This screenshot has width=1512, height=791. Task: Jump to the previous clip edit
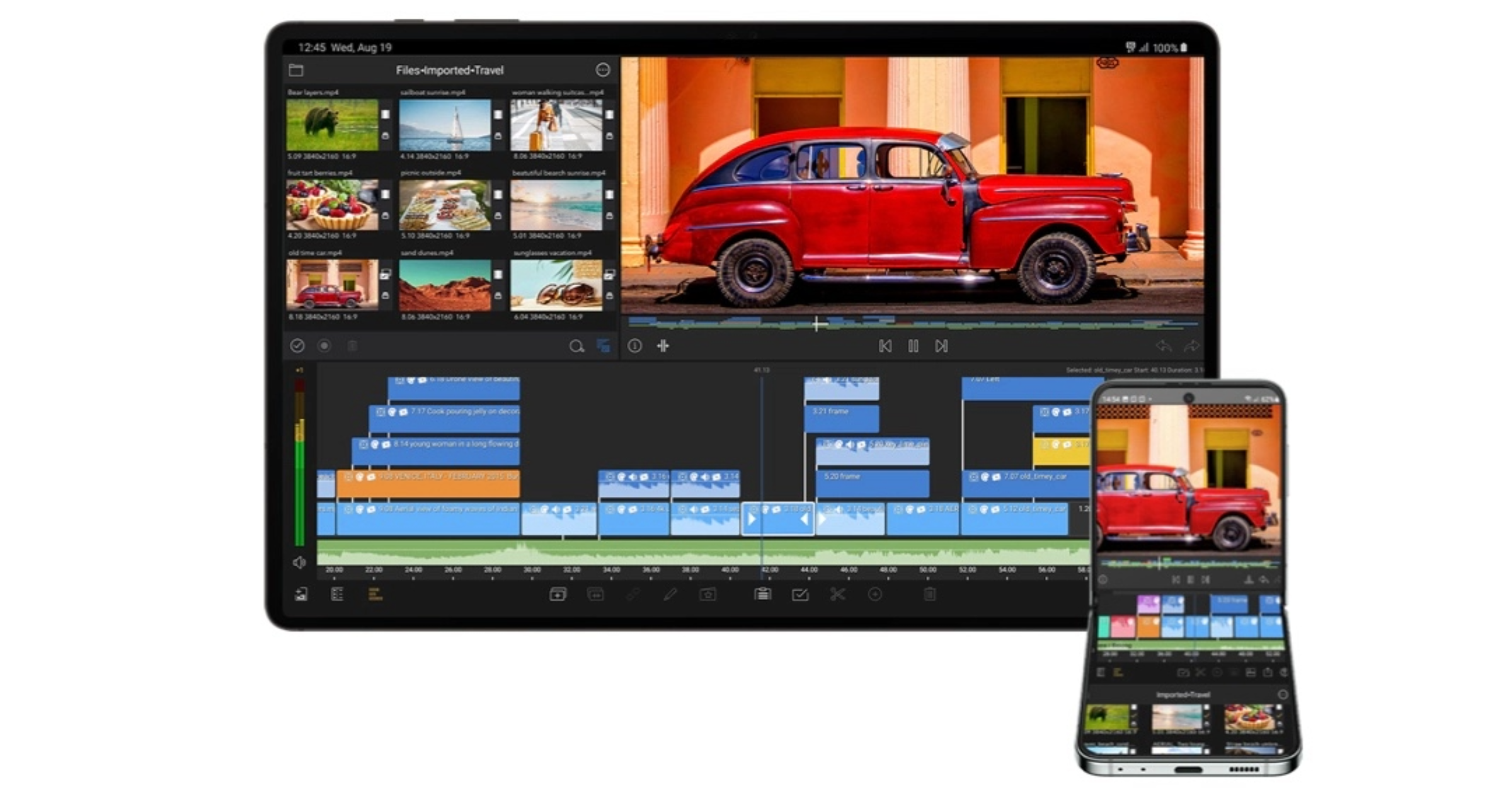pos(885,346)
